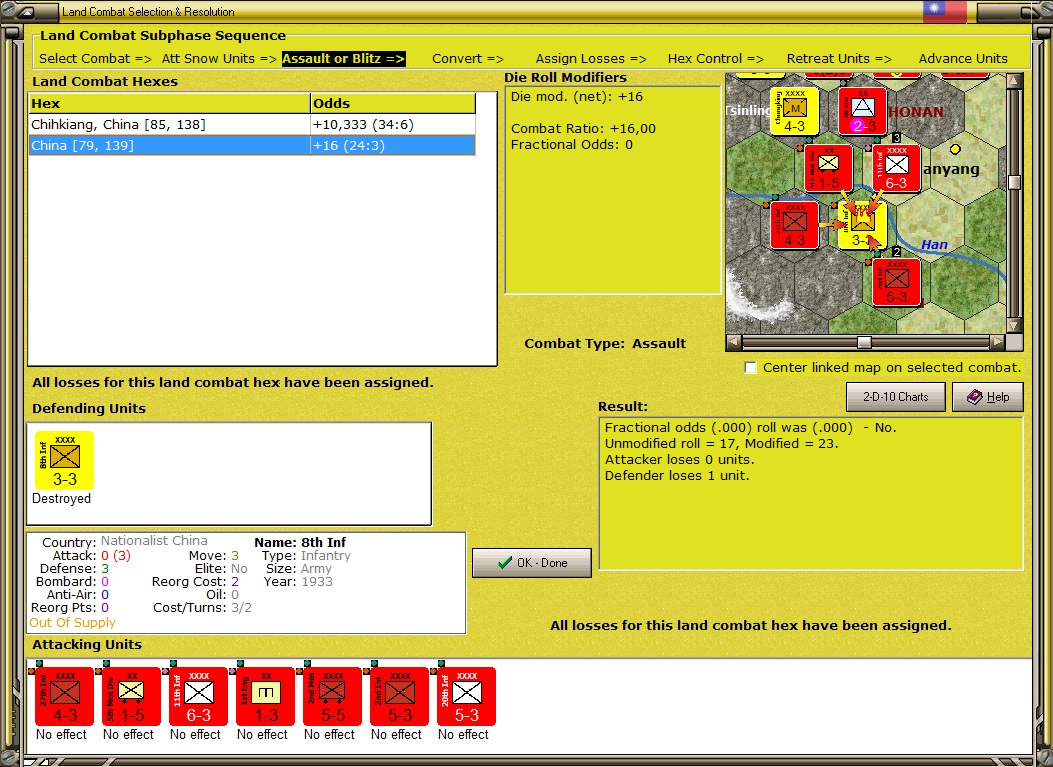Click the red 1-5 motorized unit on map
1053x767 pixels.
tap(829, 168)
